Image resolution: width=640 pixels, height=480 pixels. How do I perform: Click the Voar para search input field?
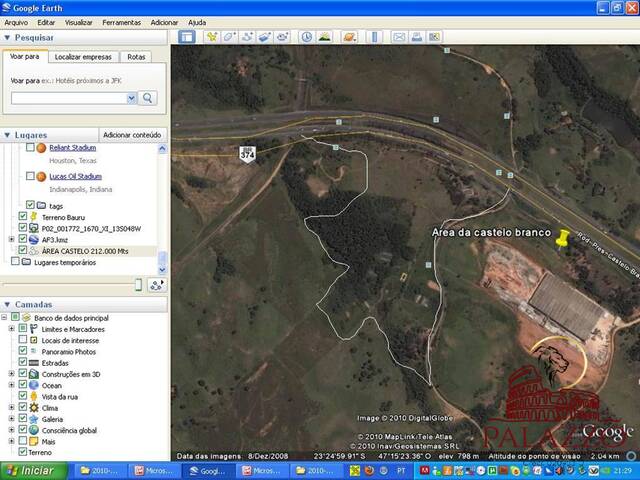[x=69, y=98]
